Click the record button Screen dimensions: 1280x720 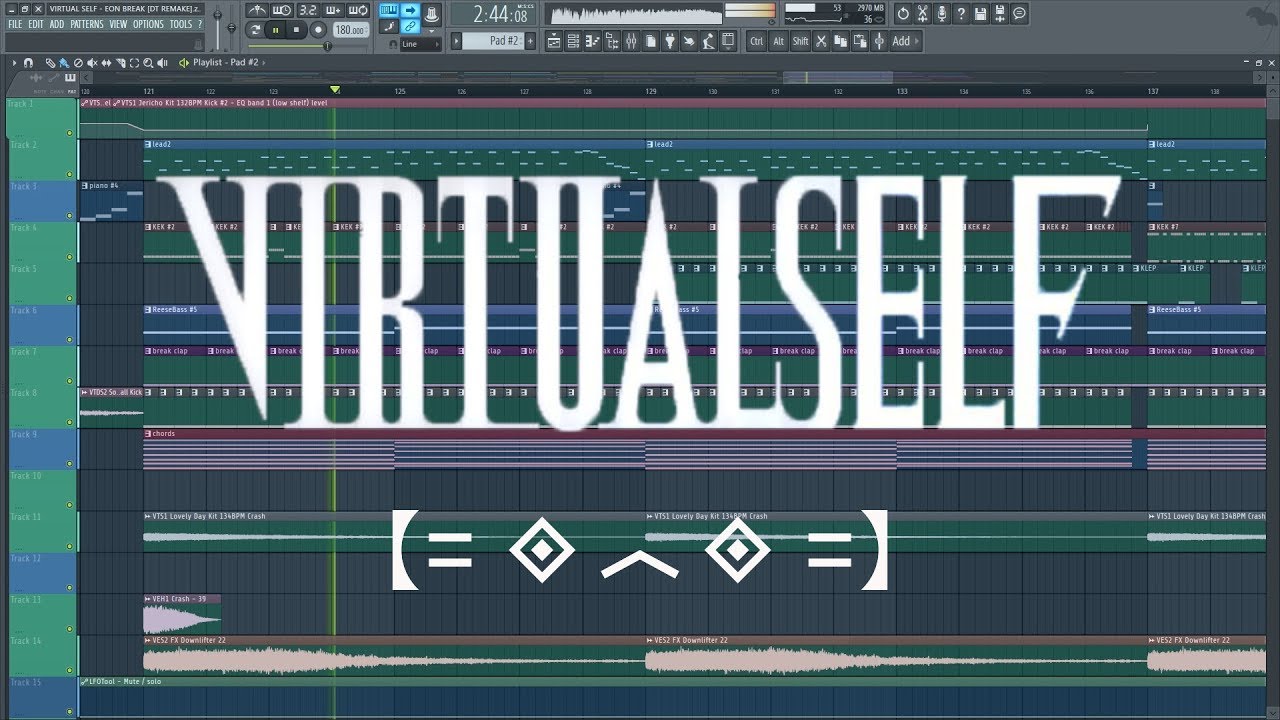[318, 30]
